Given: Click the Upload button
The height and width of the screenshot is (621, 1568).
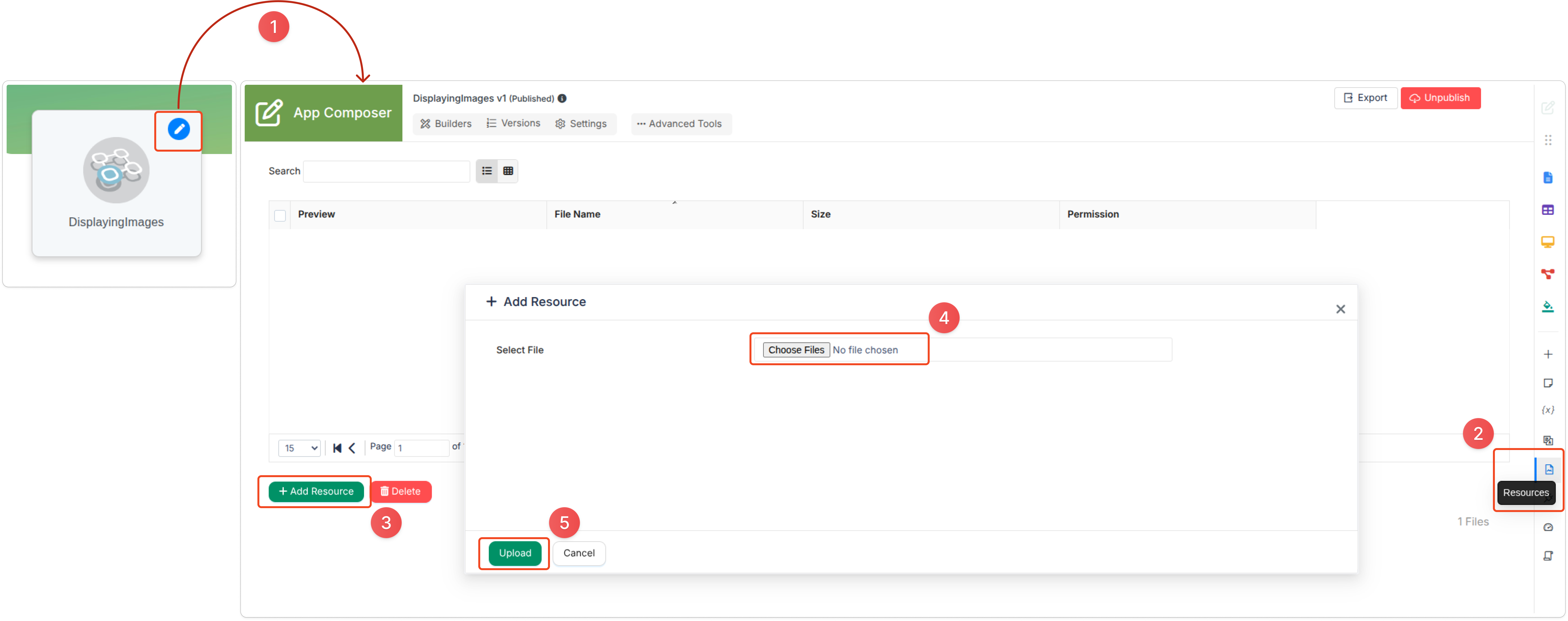Looking at the screenshot, I should [x=514, y=553].
